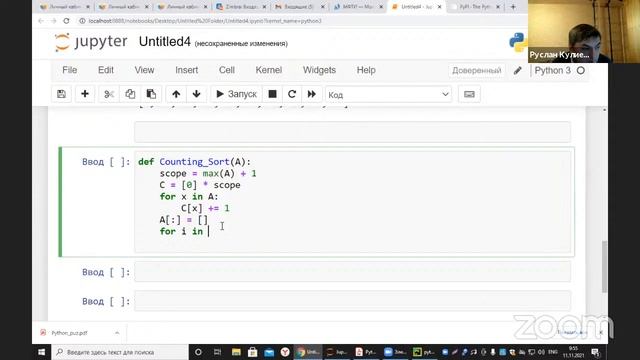Go back with the browser back arrow
The image size is (640, 360).
pyautogui.click(x=40, y=21)
